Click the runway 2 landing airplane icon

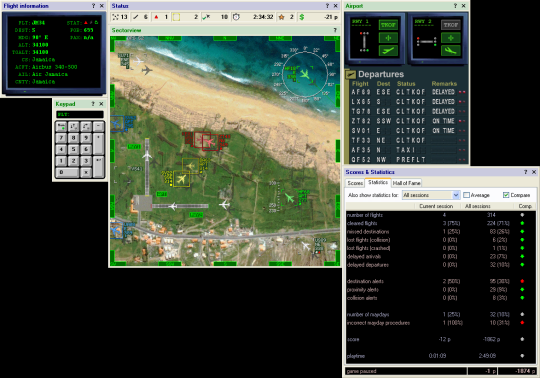tap(451, 51)
